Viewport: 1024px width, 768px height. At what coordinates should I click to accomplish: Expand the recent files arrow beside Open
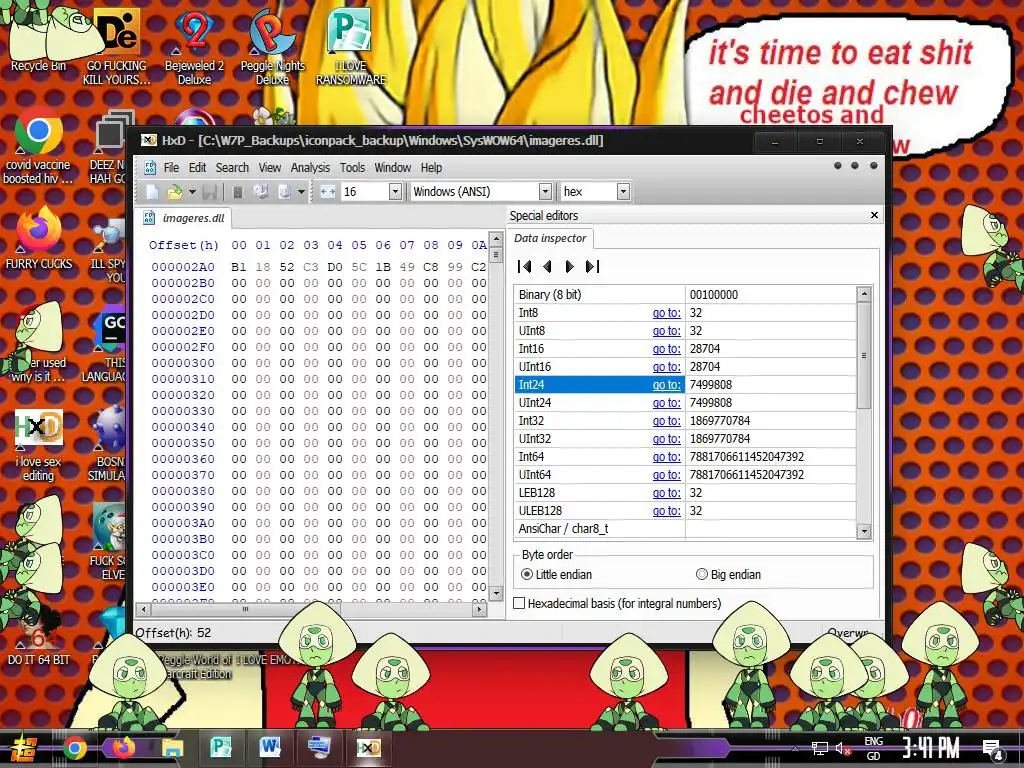(192, 192)
